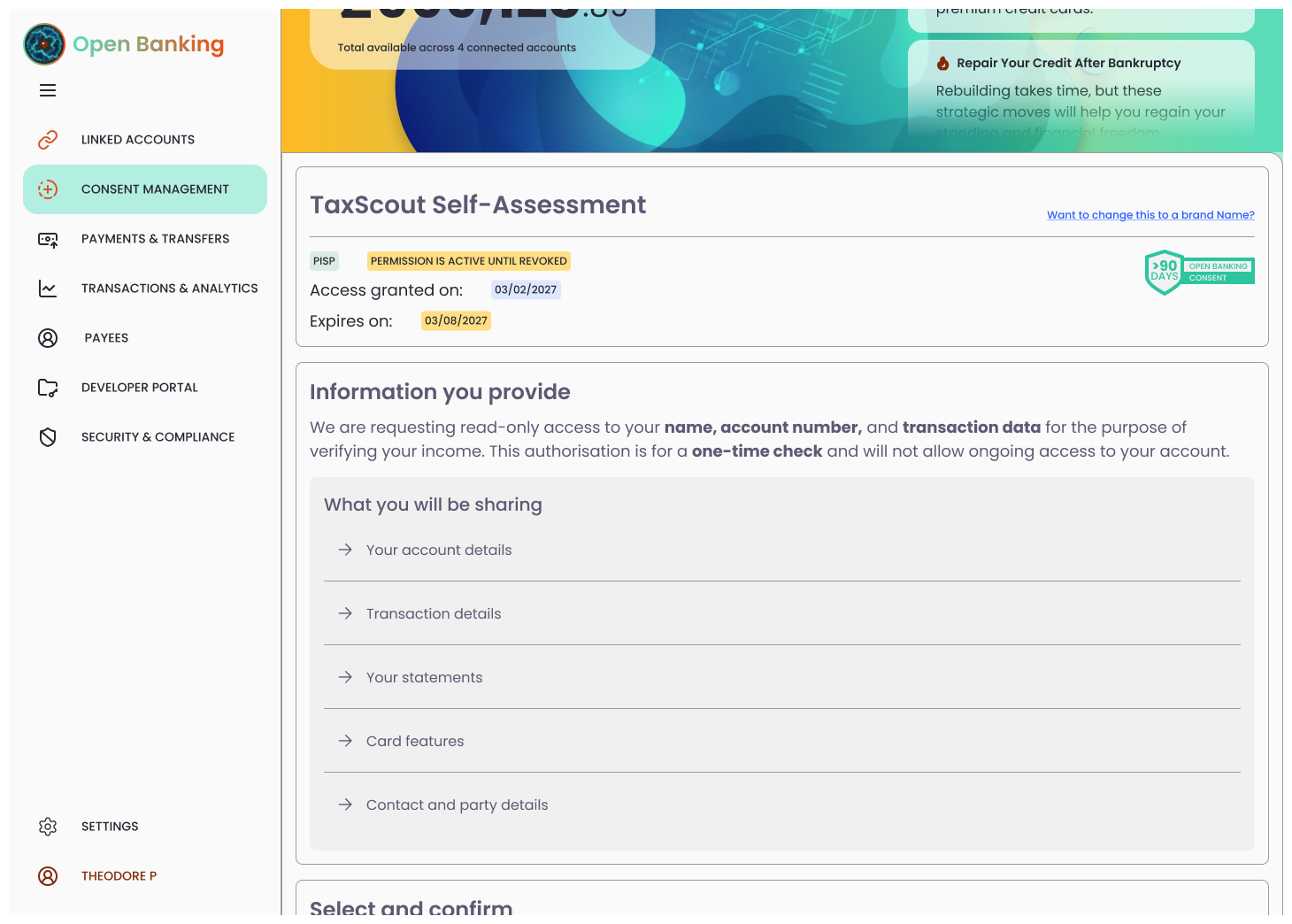Open Settings via the gear icon

47,826
